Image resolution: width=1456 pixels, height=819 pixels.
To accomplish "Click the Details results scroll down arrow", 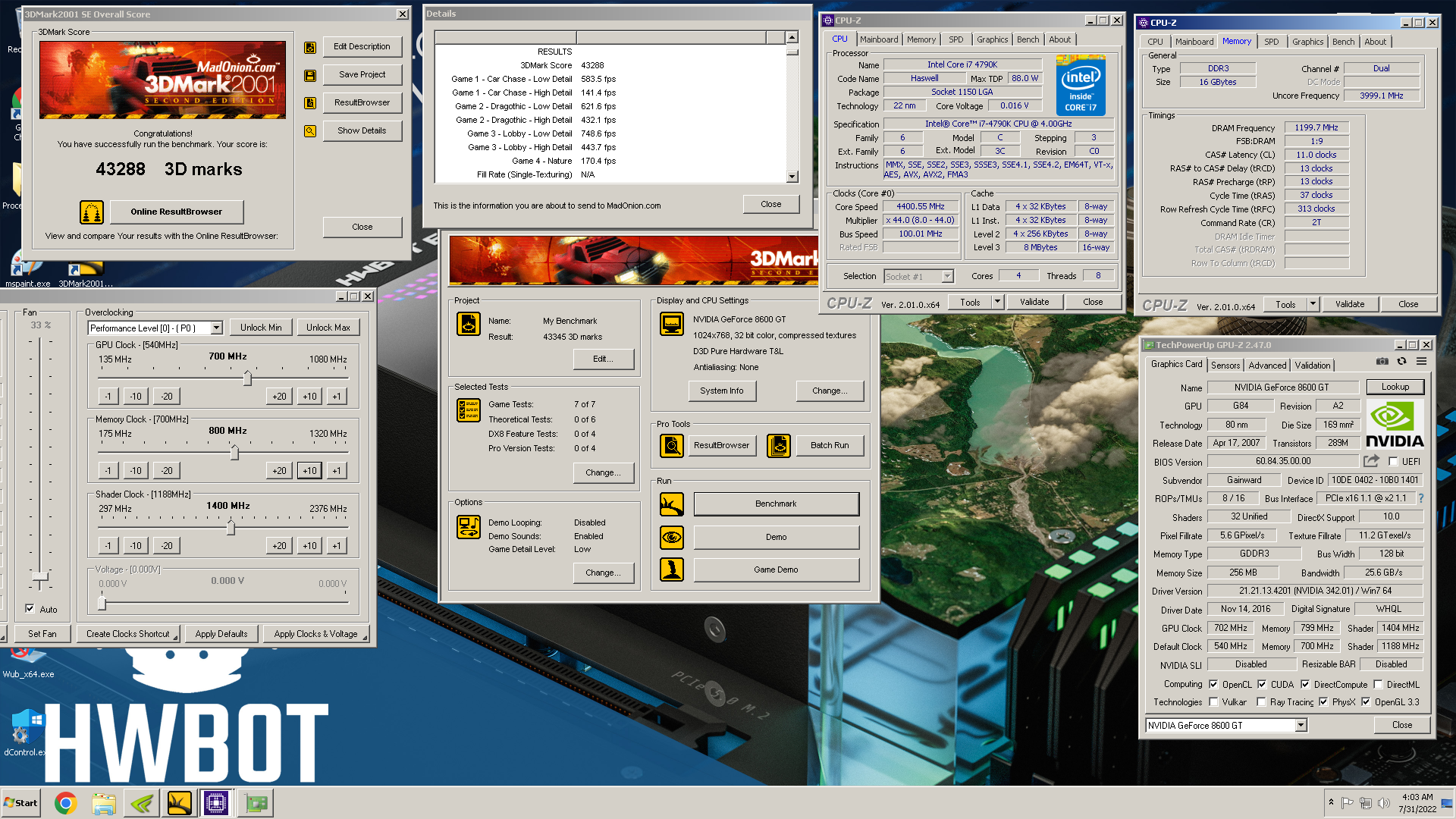I will pyautogui.click(x=792, y=177).
